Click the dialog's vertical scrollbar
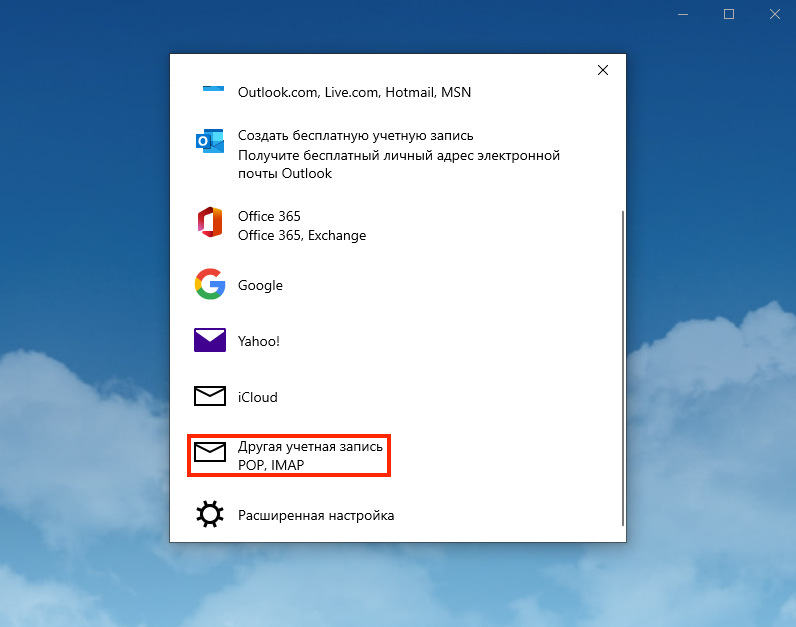796x627 pixels. [622, 368]
